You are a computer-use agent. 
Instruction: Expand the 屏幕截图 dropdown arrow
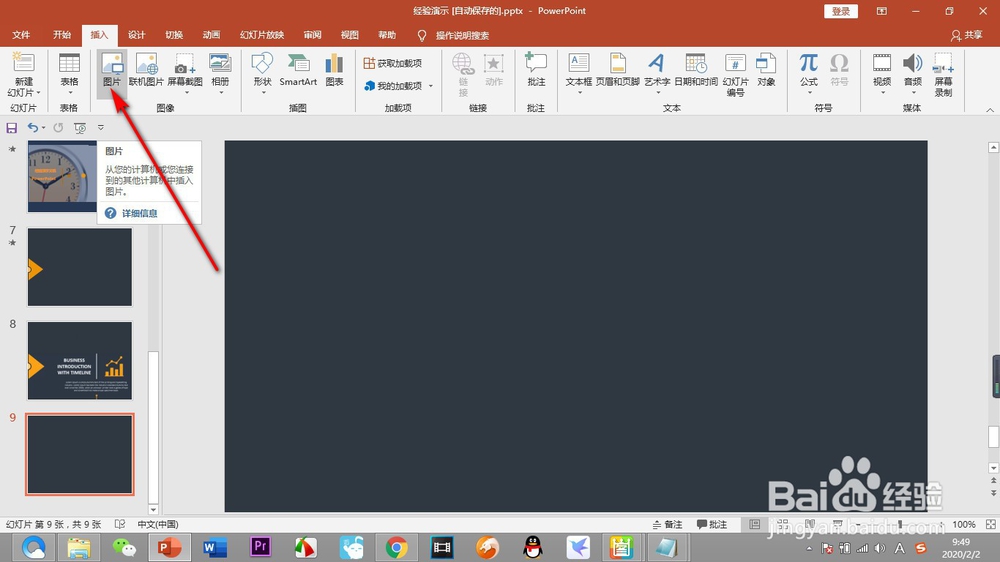click(x=186, y=93)
